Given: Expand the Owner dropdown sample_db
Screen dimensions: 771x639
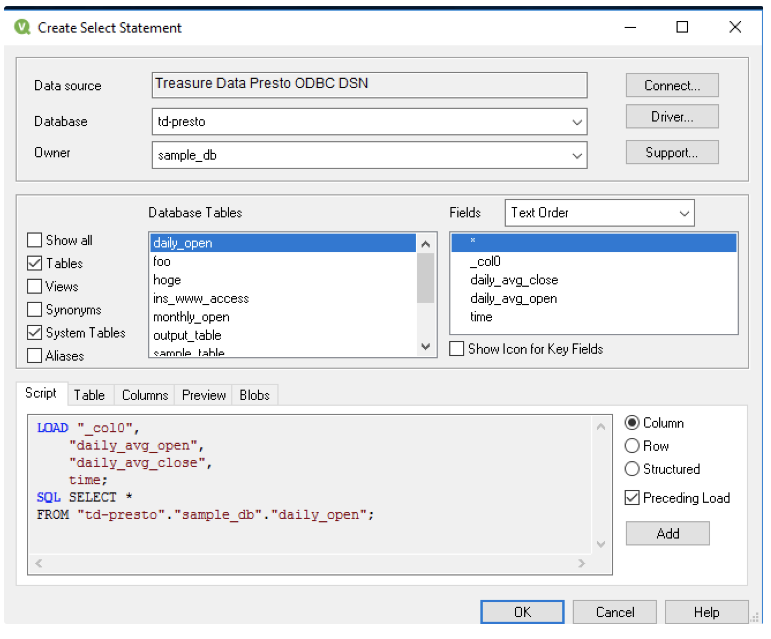Looking at the screenshot, I should (x=577, y=155).
